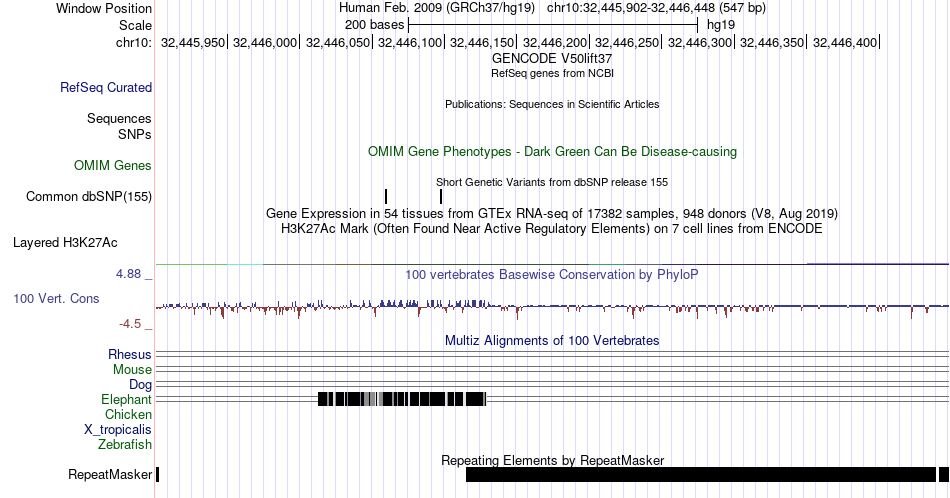Click the Scale label

point(135,25)
